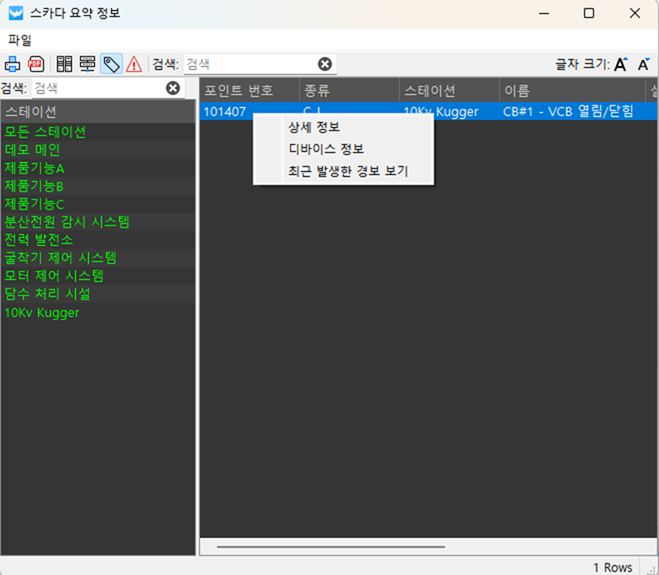This screenshot has height=575, width=659.
Task: Click 최근 발생한 경보 보기 menu entry
Action: click(x=347, y=171)
